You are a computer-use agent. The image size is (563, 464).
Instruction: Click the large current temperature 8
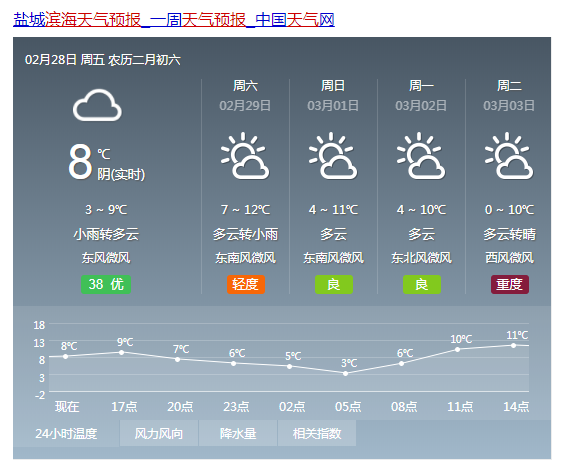(80, 161)
